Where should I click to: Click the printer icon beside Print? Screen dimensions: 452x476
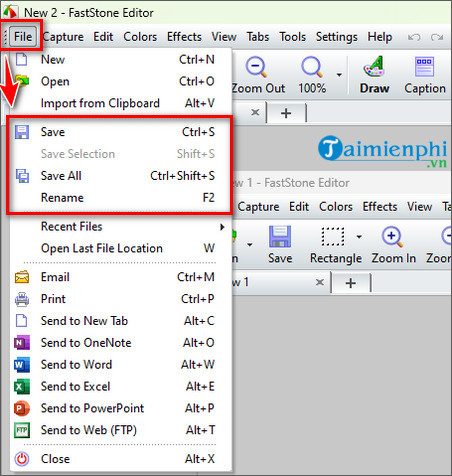click(22, 299)
